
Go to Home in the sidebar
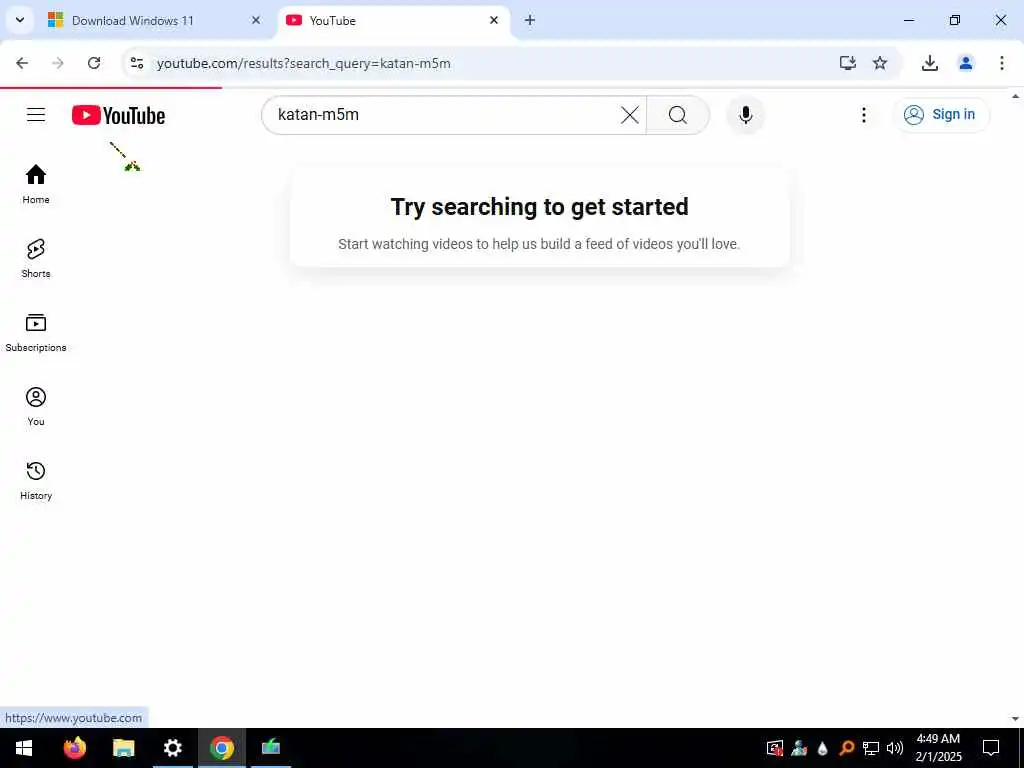[36, 184]
